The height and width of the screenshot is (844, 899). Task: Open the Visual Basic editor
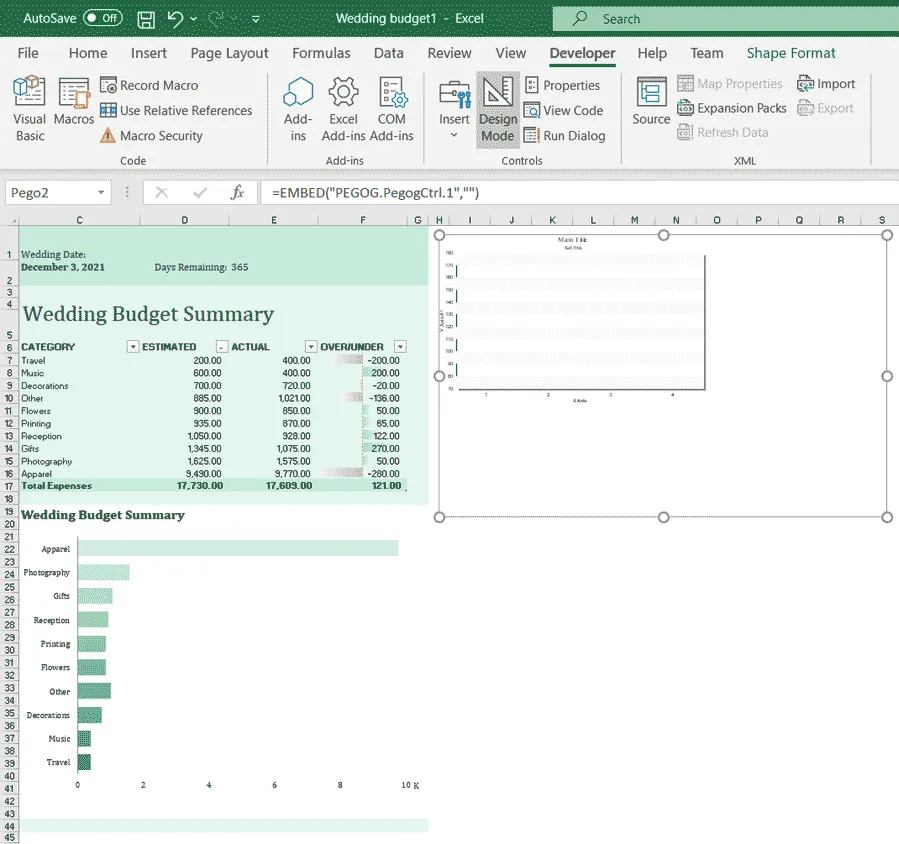pos(29,107)
